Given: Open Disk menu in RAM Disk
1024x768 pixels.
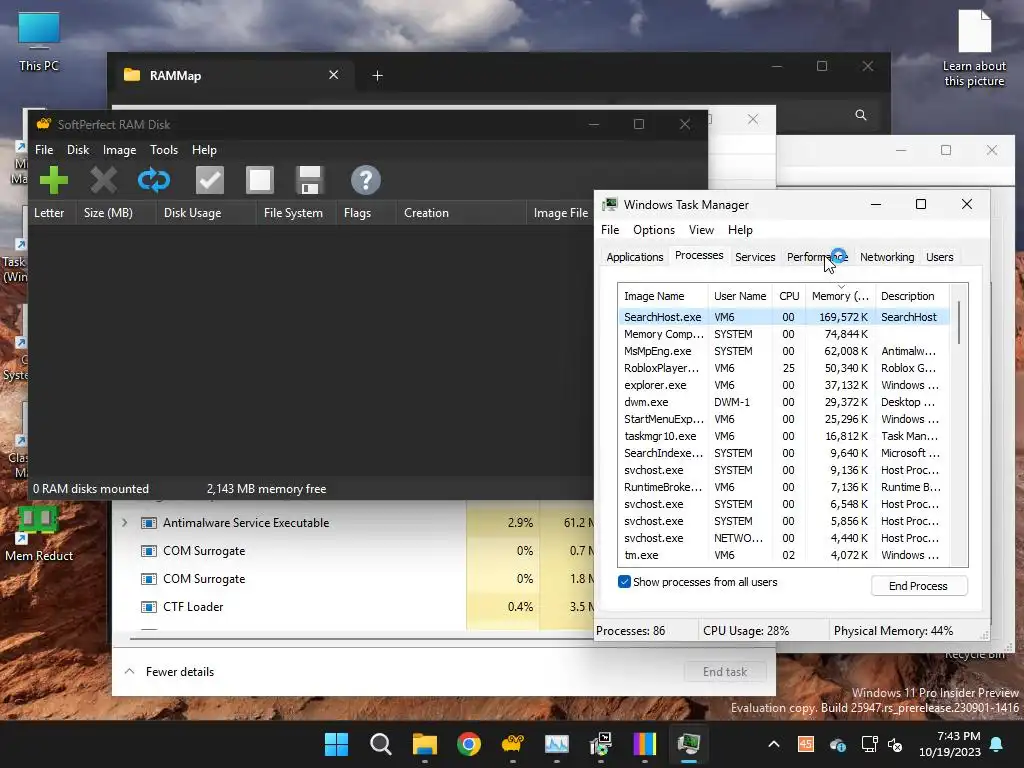Looking at the screenshot, I should (78, 150).
